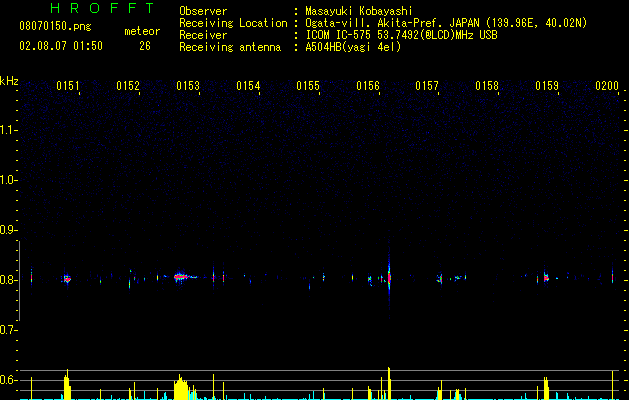Click the HROFFT title text
The width and height of the screenshot is (629, 400).
tap(103, 8)
